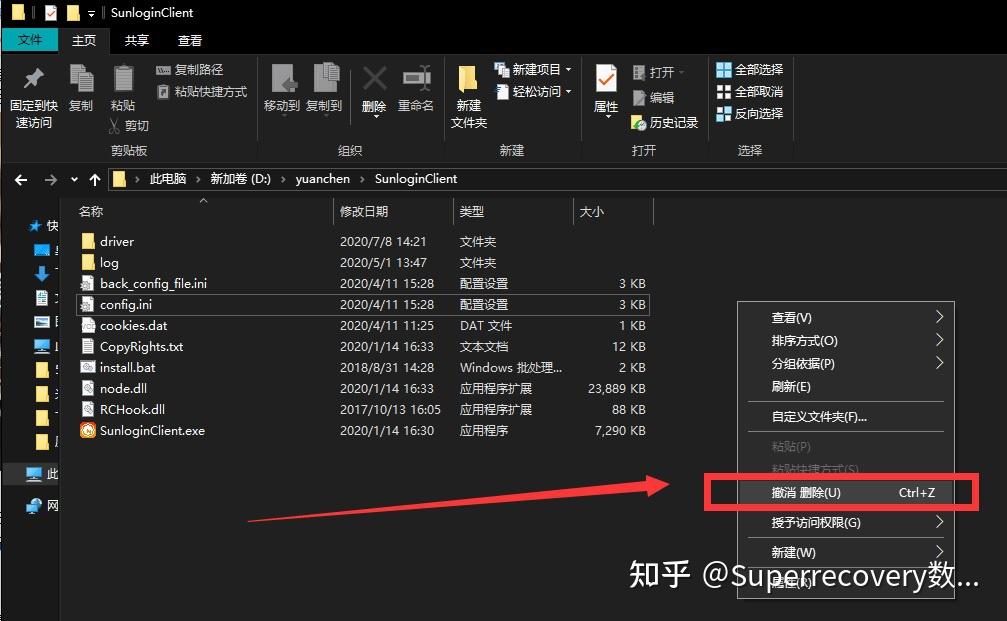Sort by the Size (大小) column header

(613, 211)
